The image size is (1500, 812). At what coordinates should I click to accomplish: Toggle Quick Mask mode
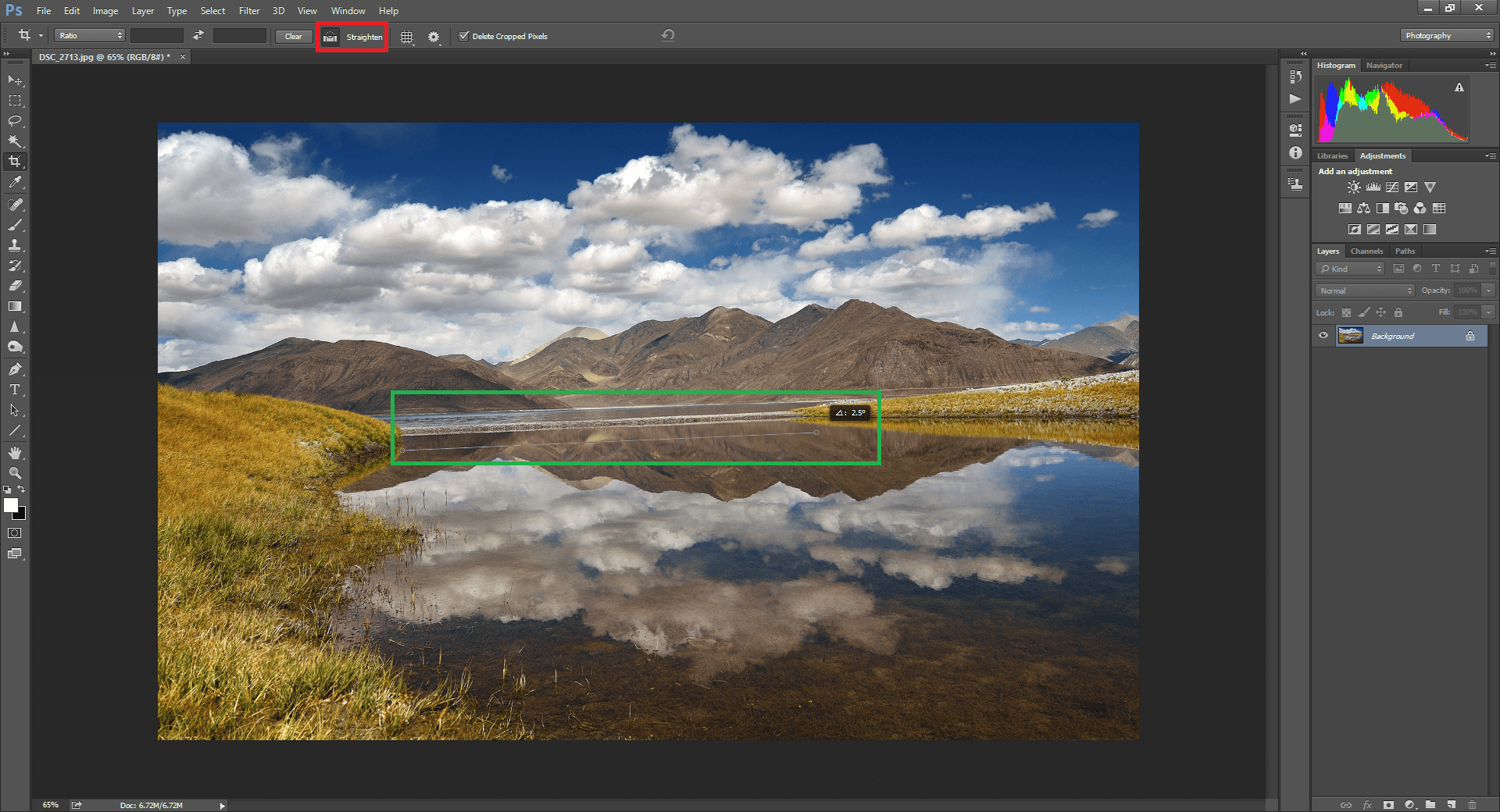point(15,533)
